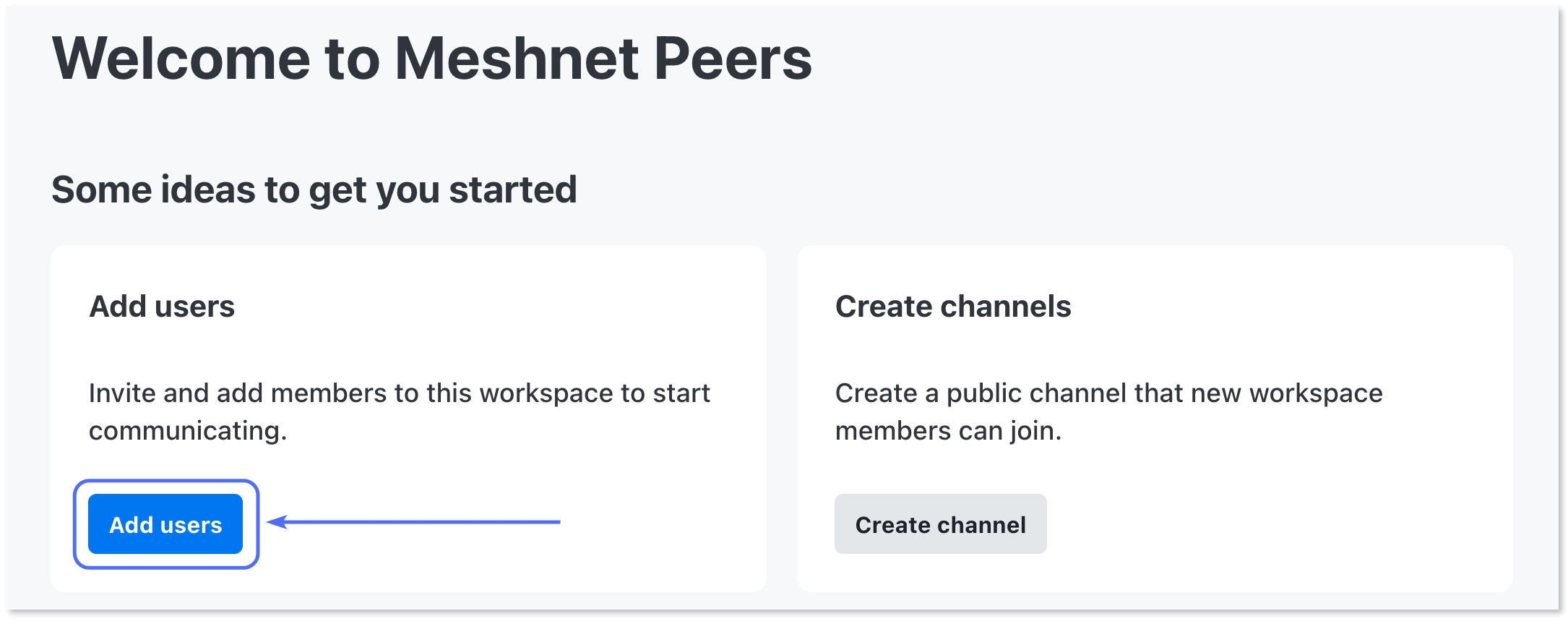Click the word Peers in the welcome title

click(733, 59)
